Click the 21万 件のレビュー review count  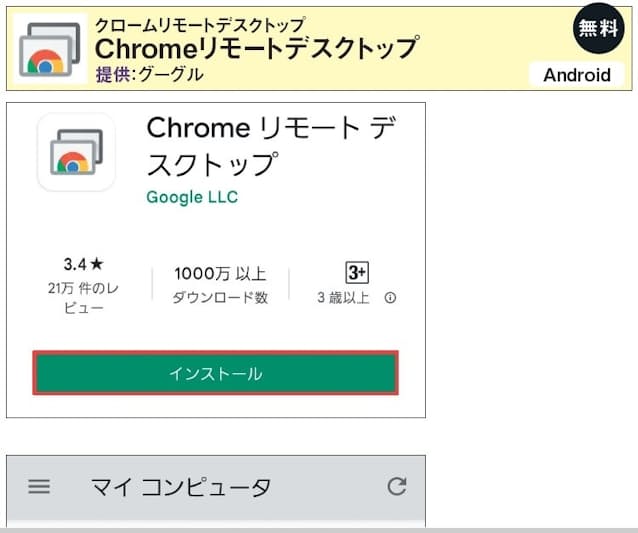(83, 298)
